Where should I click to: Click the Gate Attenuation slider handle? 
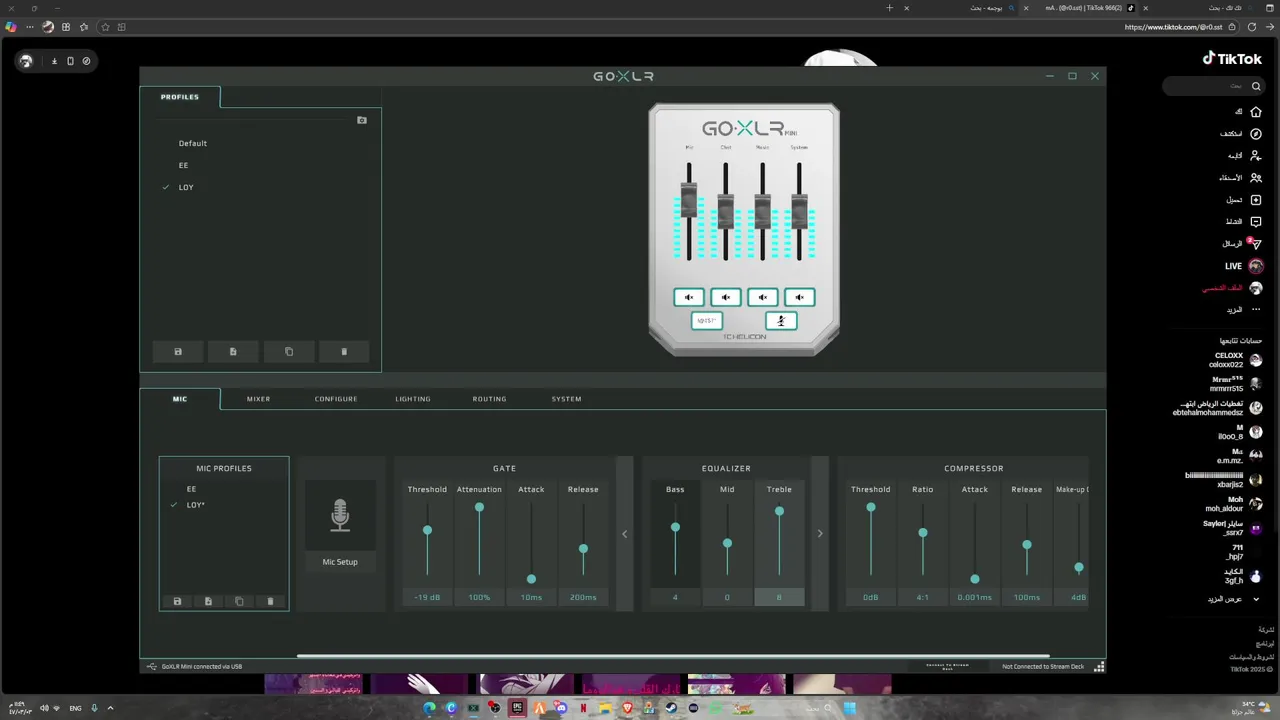(479, 507)
